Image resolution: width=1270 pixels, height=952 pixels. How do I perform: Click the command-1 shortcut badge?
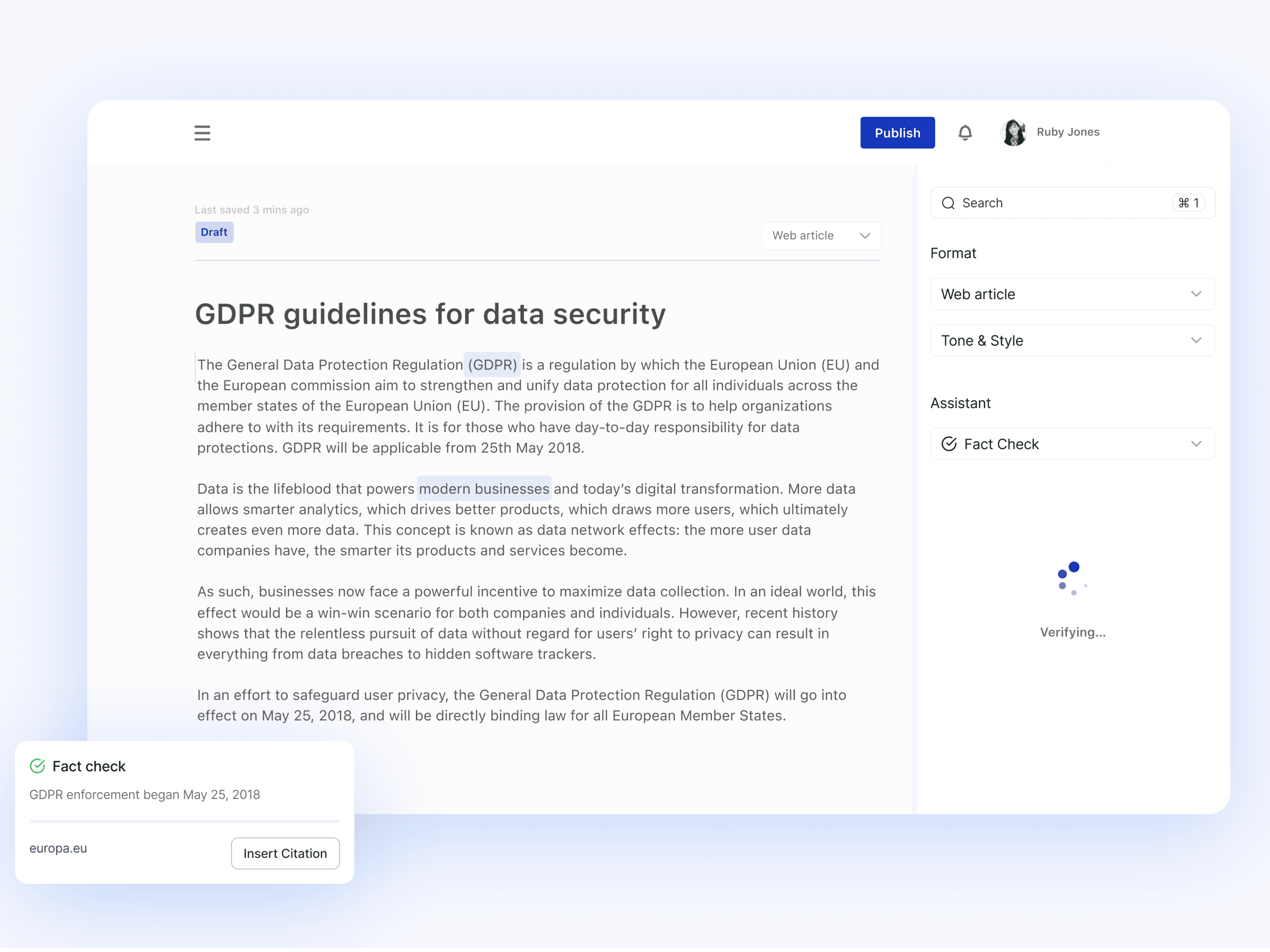tap(1188, 203)
